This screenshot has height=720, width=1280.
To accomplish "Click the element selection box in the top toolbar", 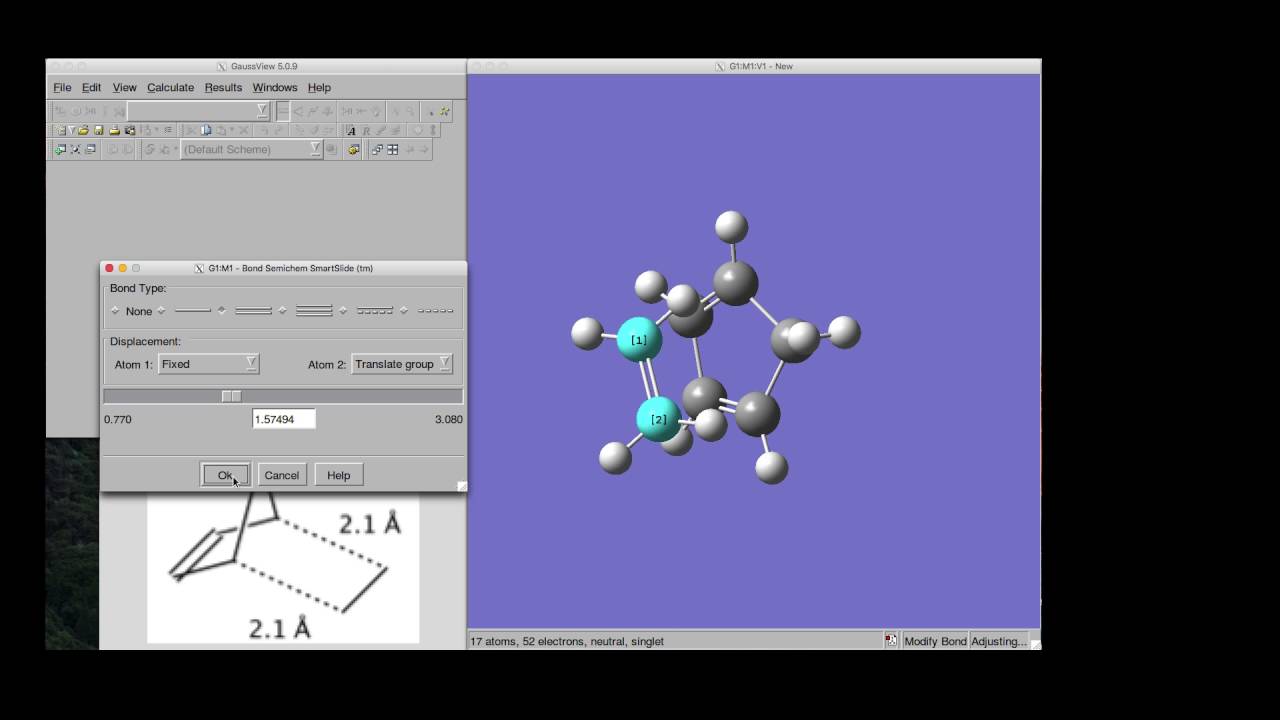I will pyautogui.click(x=283, y=111).
